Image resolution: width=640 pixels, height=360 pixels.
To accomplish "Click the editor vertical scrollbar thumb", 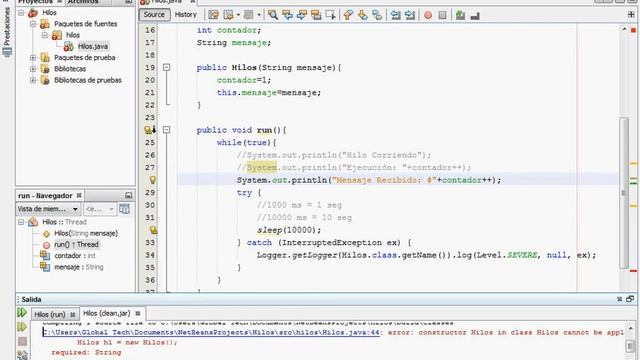I will click(624, 193).
